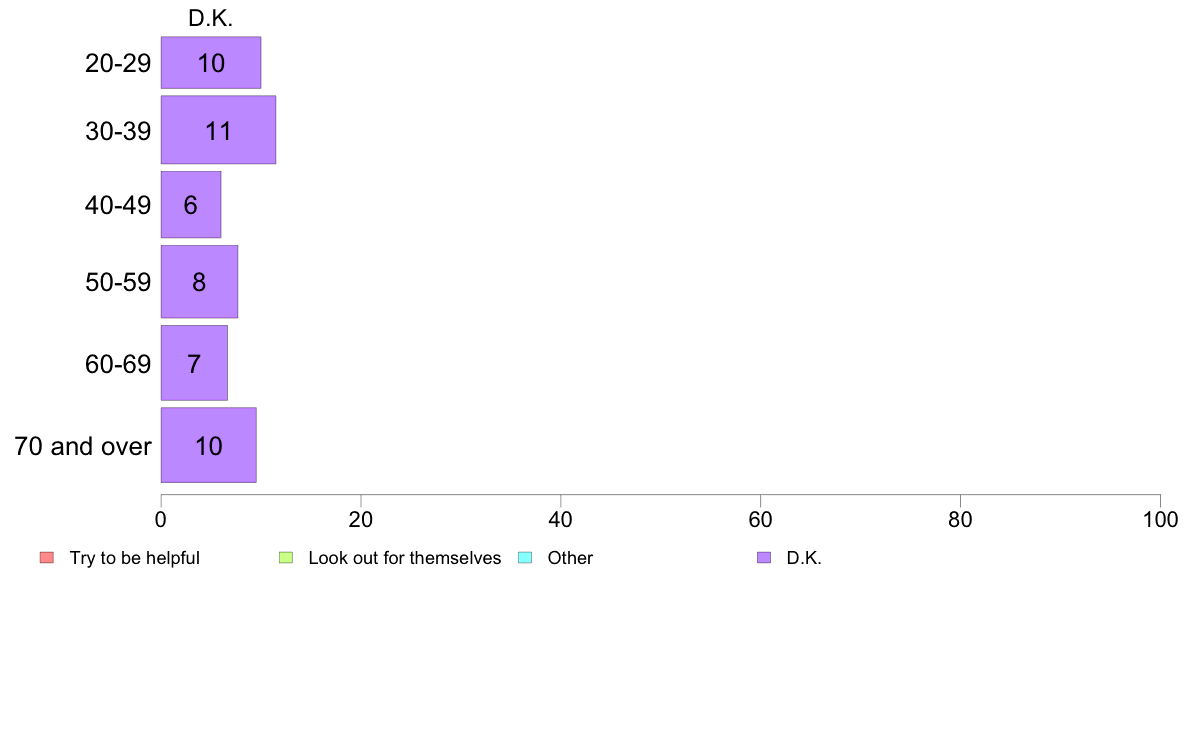
Task: Click the D.K. legend label text
Action: (804, 558)
